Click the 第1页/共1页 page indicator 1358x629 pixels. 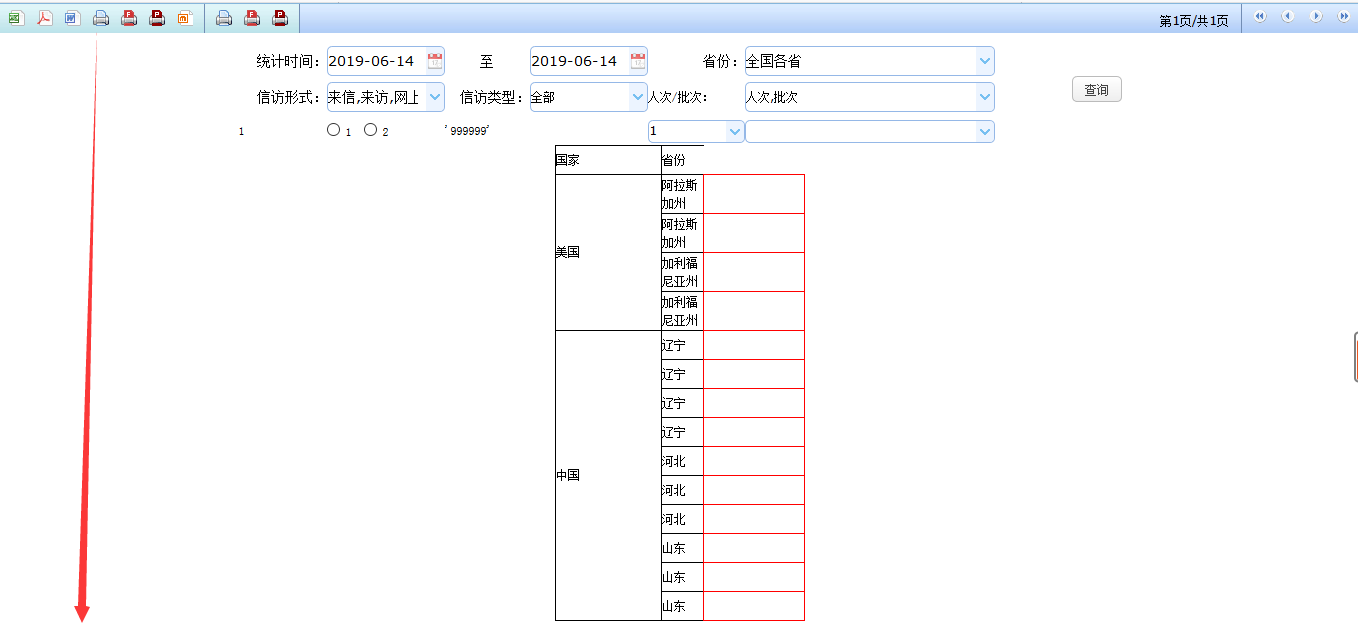click(1194, 21)
